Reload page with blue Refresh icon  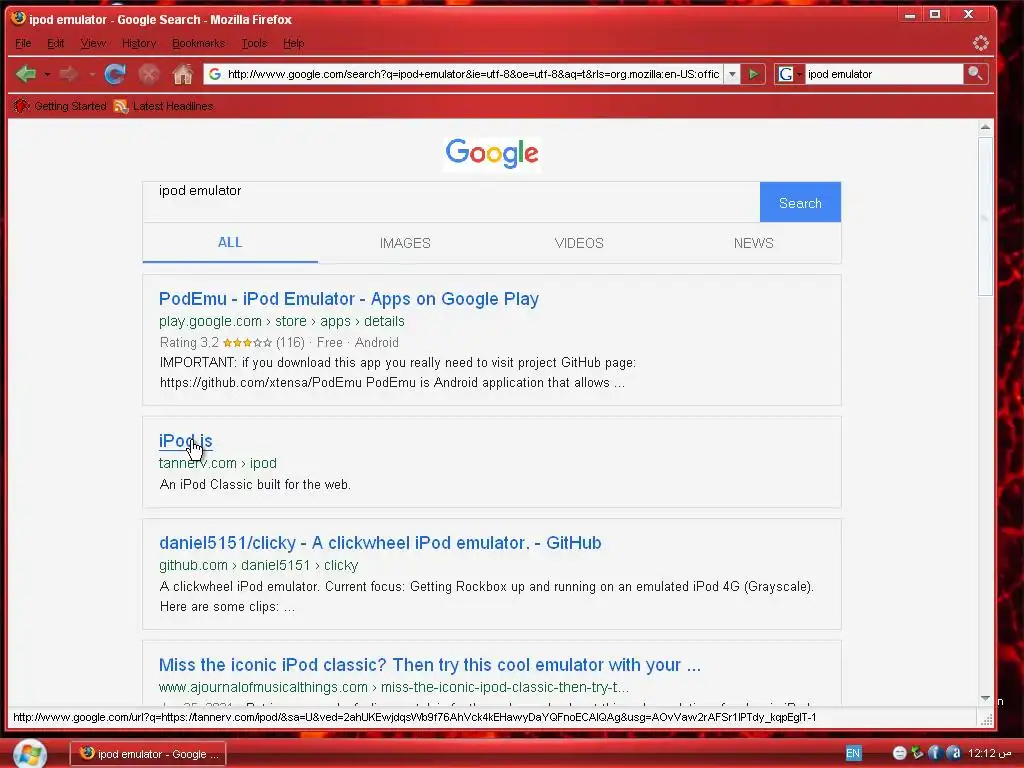tap(115, 74)
